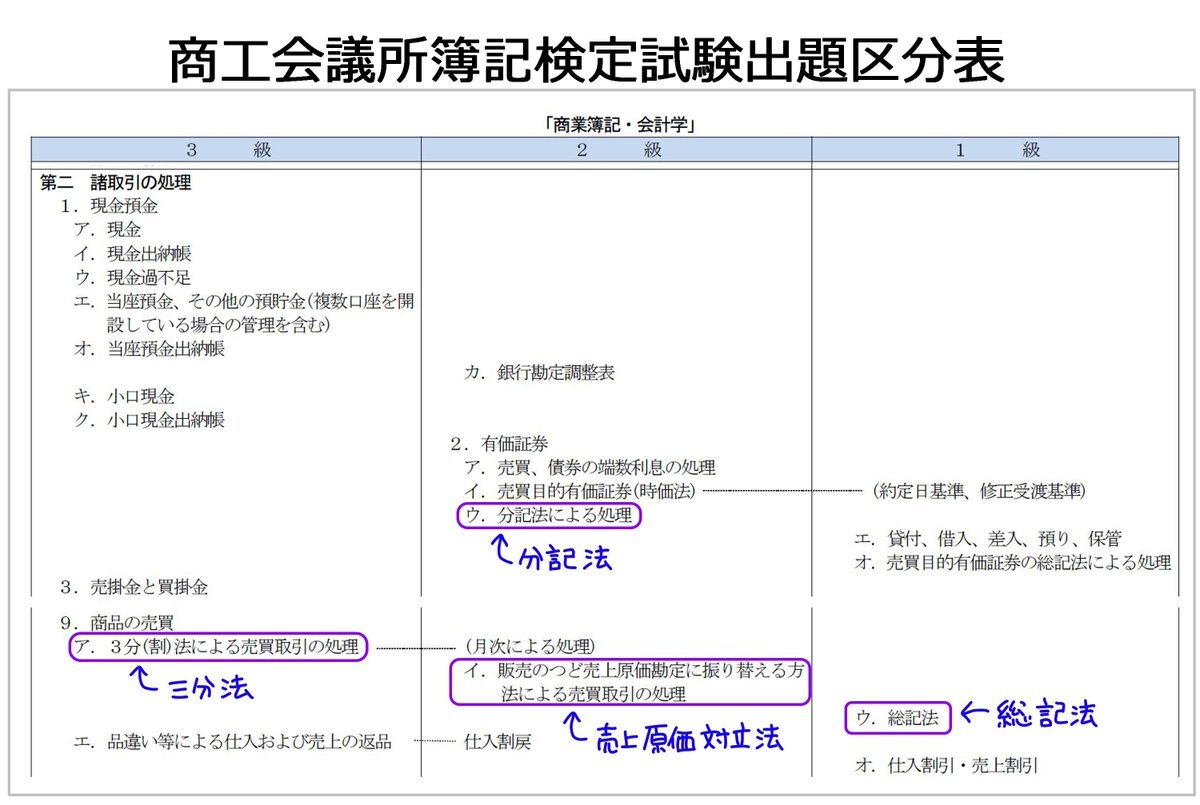This screenshot has width=1200, height=805.
Task: Click the entry "キ.小口現金"
Action: [x=124, y=396]
